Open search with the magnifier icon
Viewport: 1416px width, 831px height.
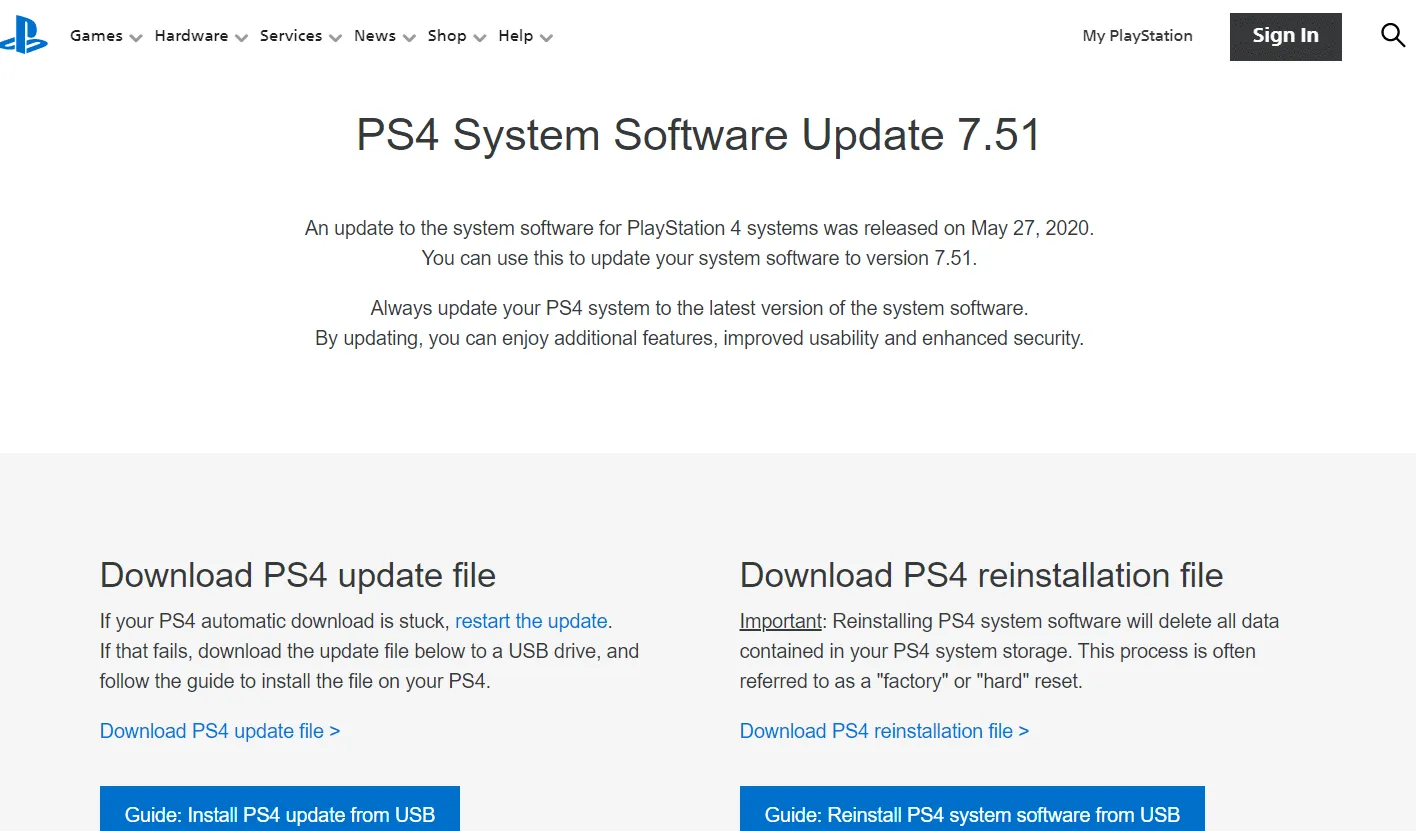tap(1392, 36)
